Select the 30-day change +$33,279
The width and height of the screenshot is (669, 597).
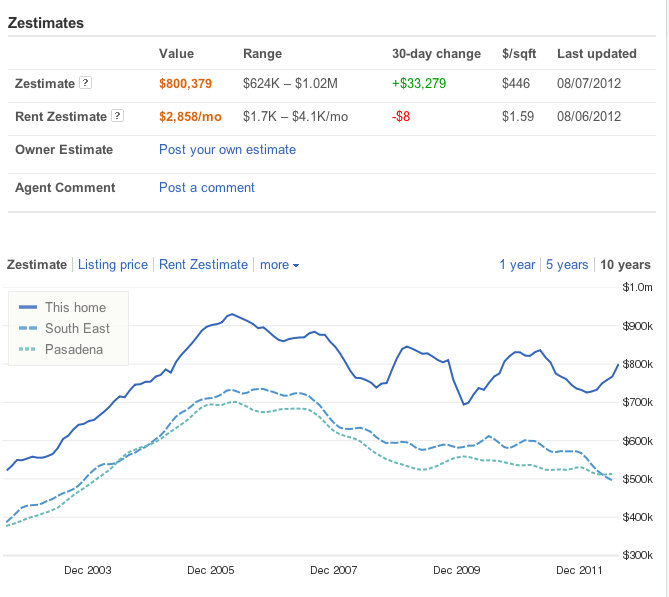click(x=419, y=83)
